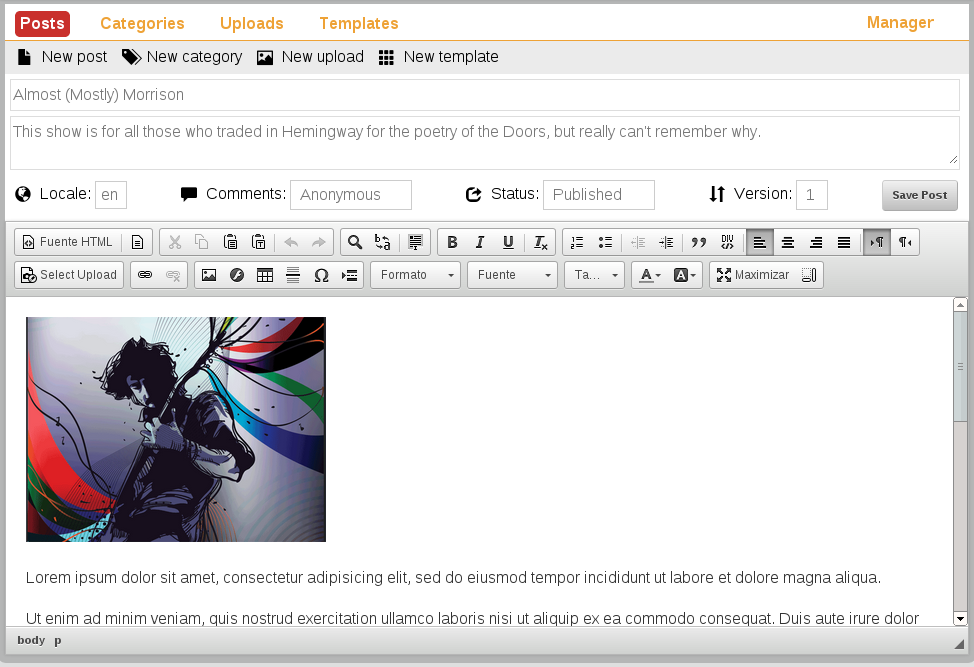This screenshot has height=667, width=974.
Task: Switch to the Templates tab
Action: 359,24
